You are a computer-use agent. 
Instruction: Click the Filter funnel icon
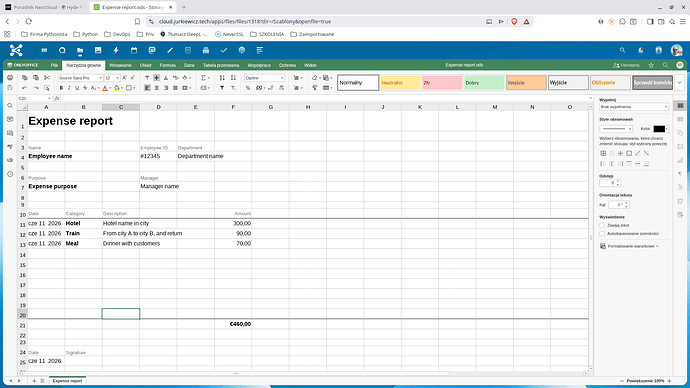(222, 88)
